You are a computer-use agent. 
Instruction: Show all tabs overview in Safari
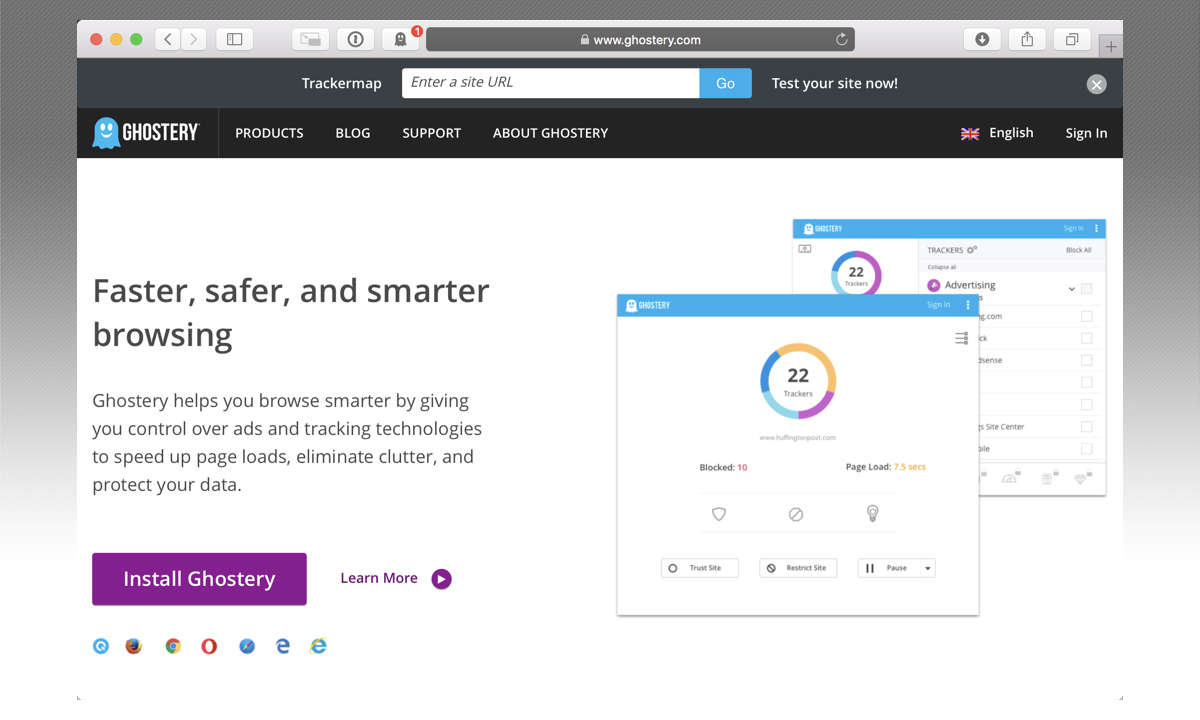1072,39
